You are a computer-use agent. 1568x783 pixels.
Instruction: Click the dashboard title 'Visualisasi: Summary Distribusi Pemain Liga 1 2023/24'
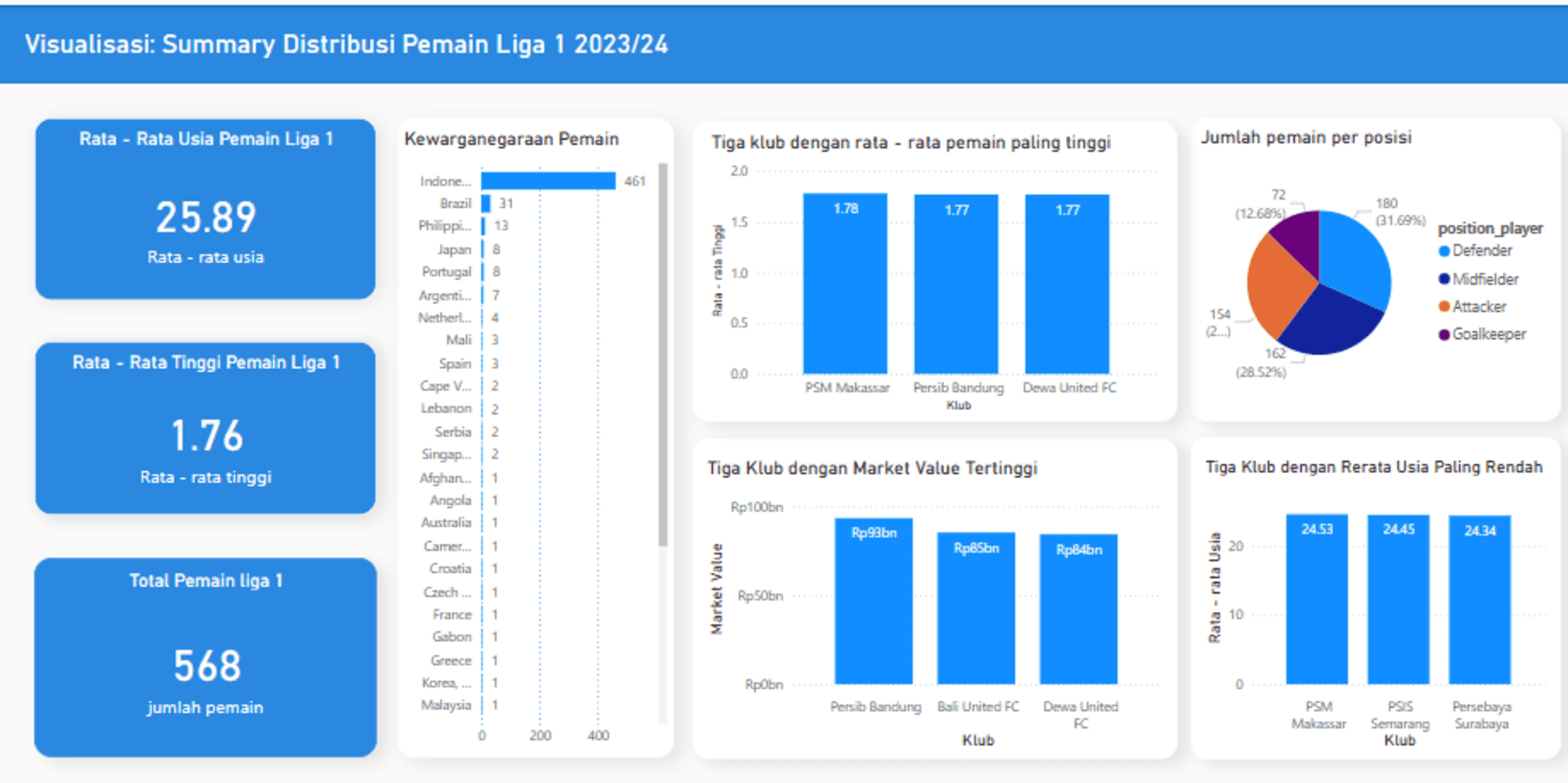coord(347,45)
